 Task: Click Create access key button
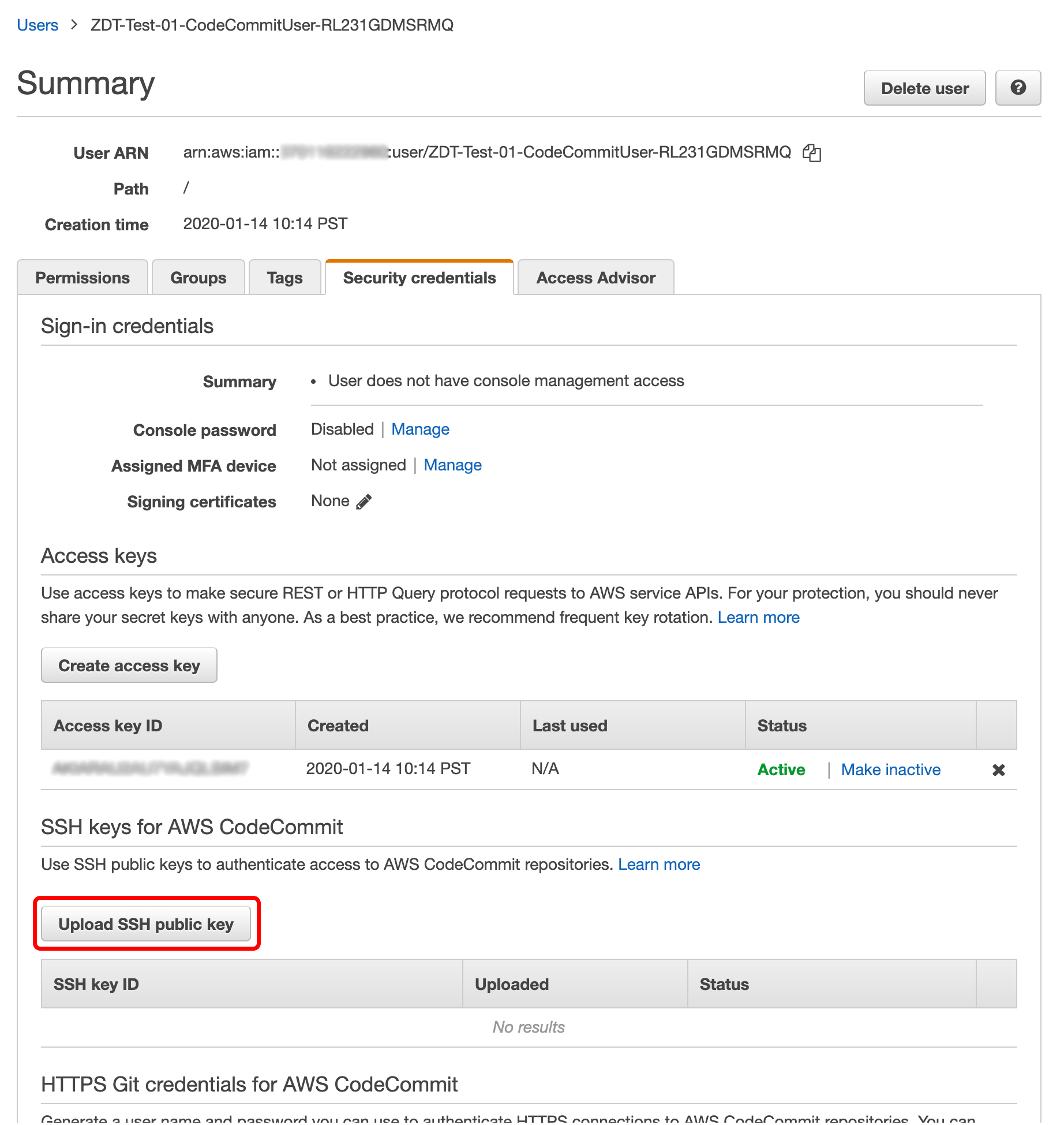(129, 666)
